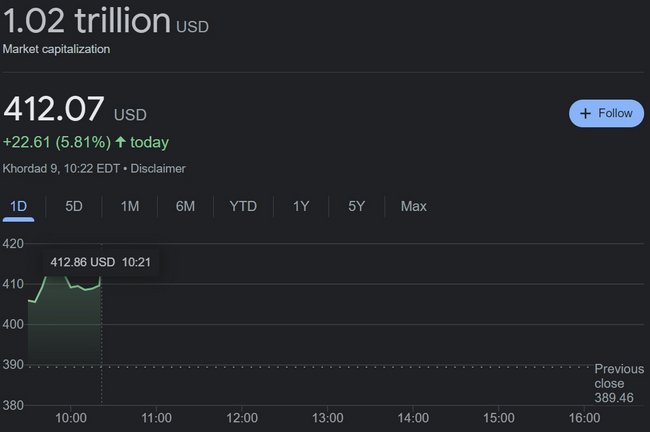650x432 pixels.
Task: Show the Max range chart
Action: (x=413, y=206)
